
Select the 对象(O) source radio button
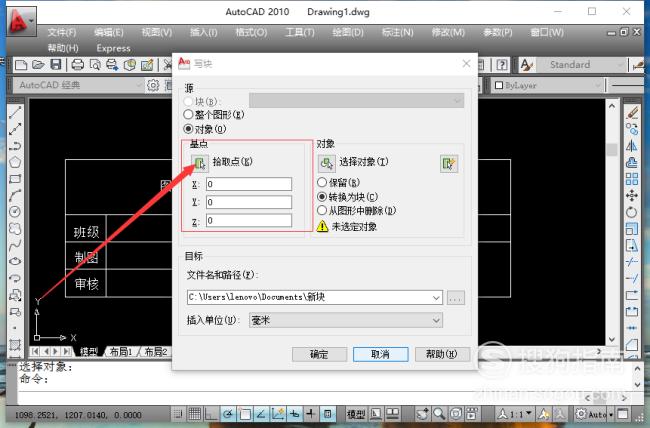tap(188, 129)
